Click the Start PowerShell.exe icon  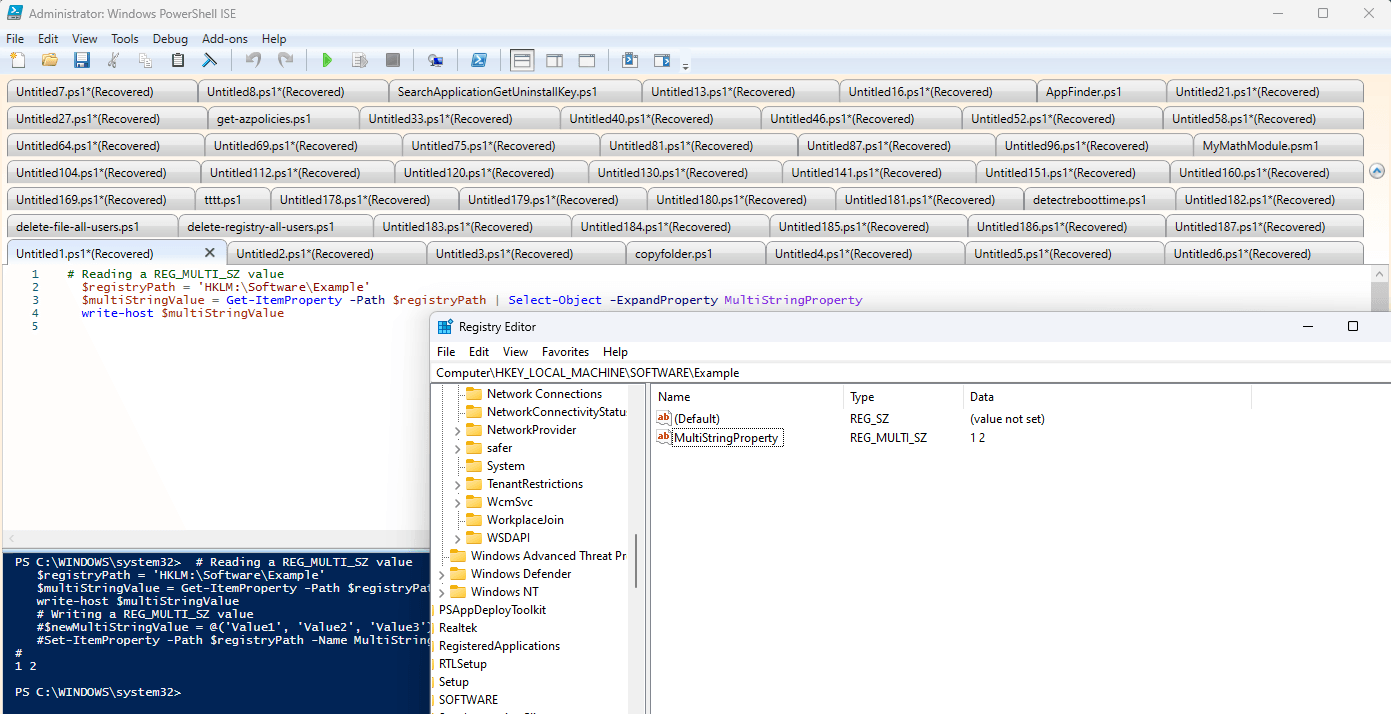(x=479, y=60)
